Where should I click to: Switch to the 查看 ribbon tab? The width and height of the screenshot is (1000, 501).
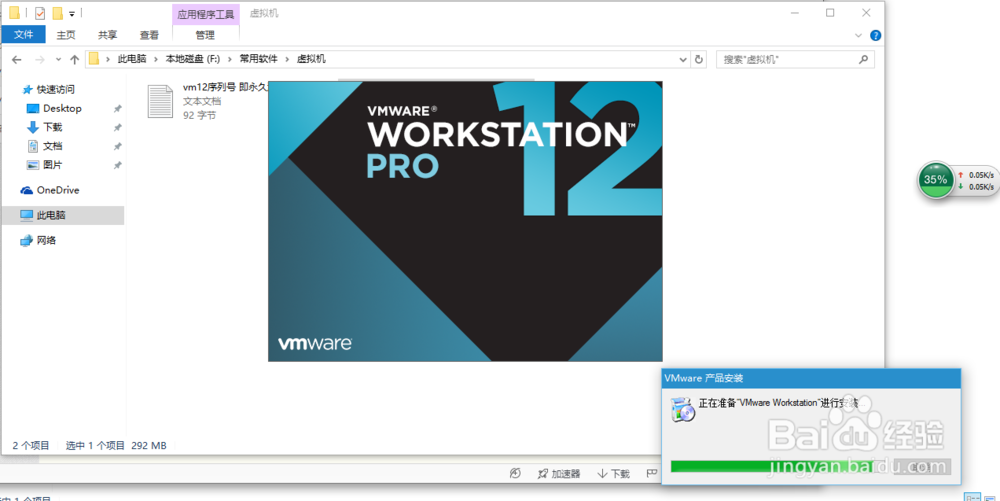pyautogui.click(x=149, y=35)
